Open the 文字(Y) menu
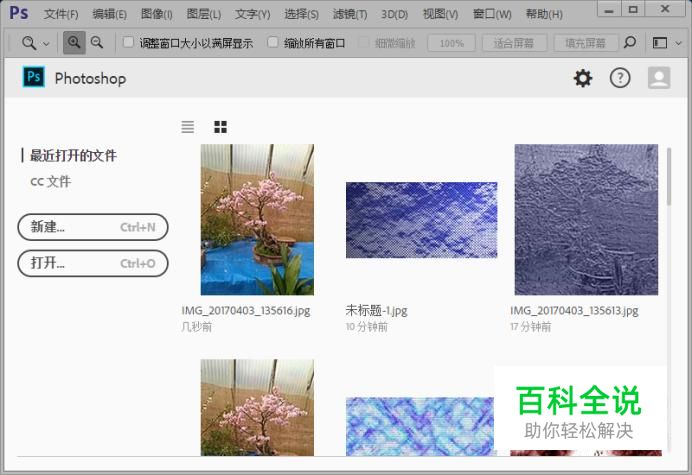Screen dimensions: 692x475 [x=252, y=14]
